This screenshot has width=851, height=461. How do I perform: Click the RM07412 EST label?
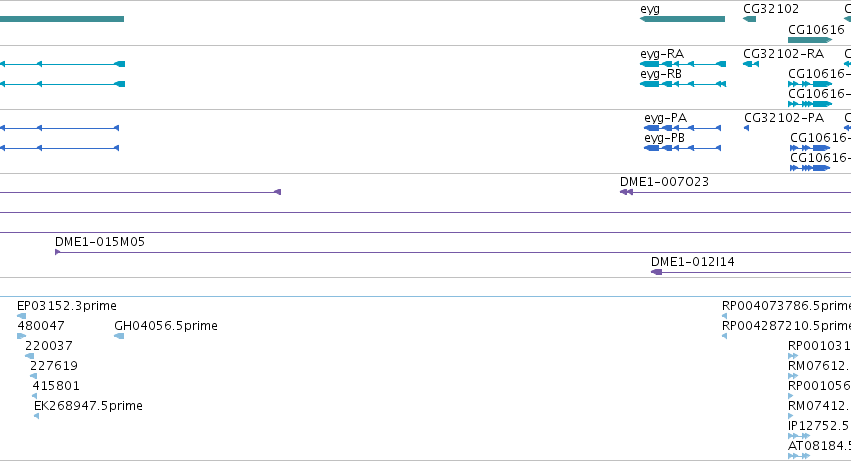[820, 406]
